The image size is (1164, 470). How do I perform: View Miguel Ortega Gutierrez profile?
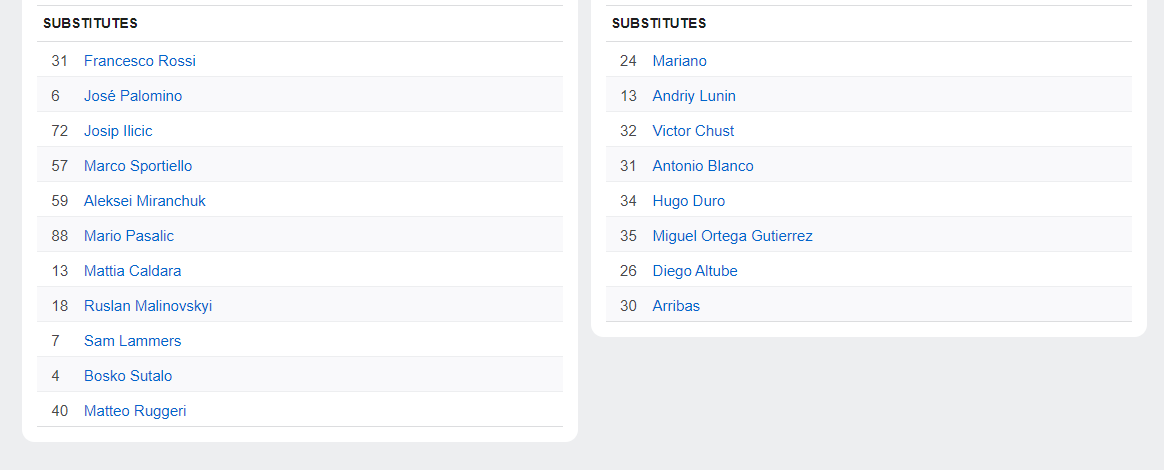pos(733,235)
